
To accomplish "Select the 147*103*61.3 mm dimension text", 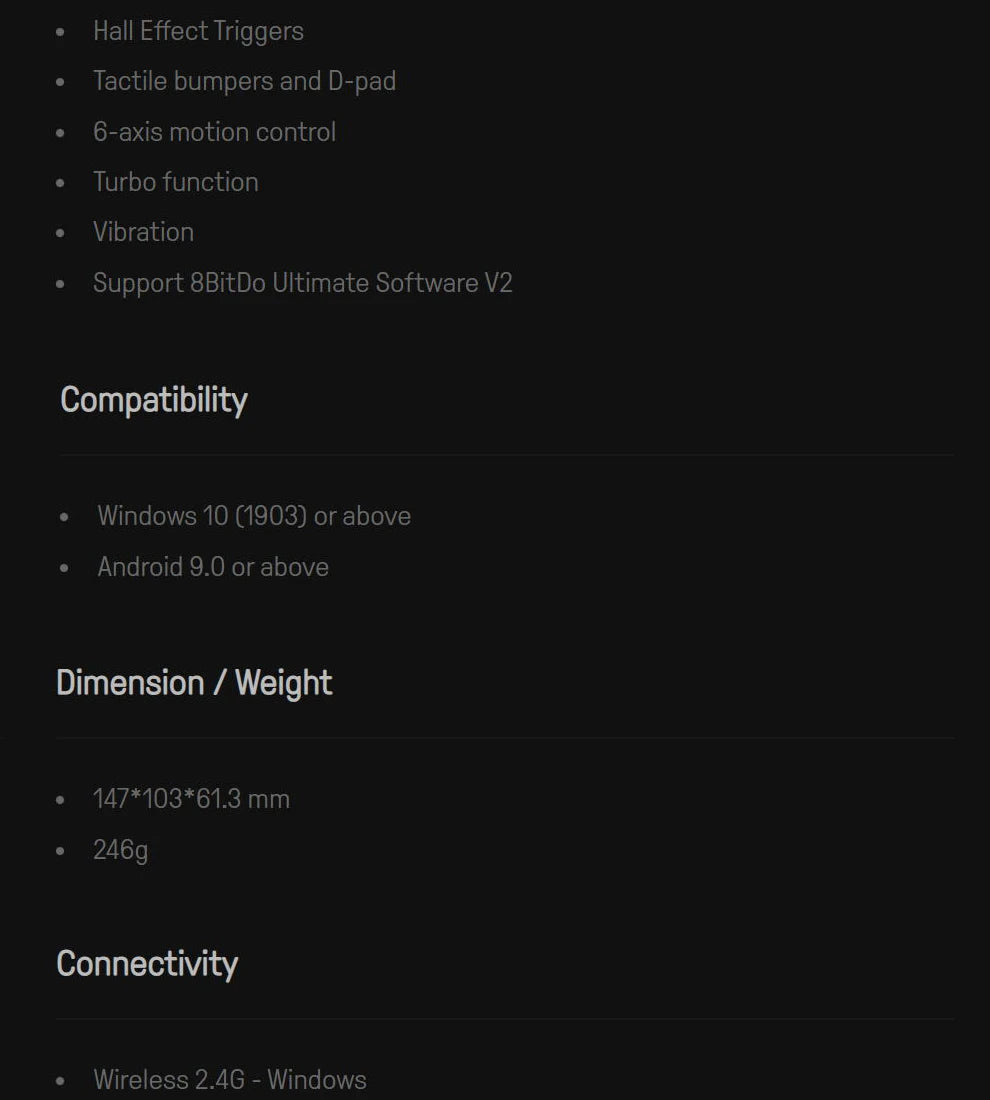I will coord(191,799).
